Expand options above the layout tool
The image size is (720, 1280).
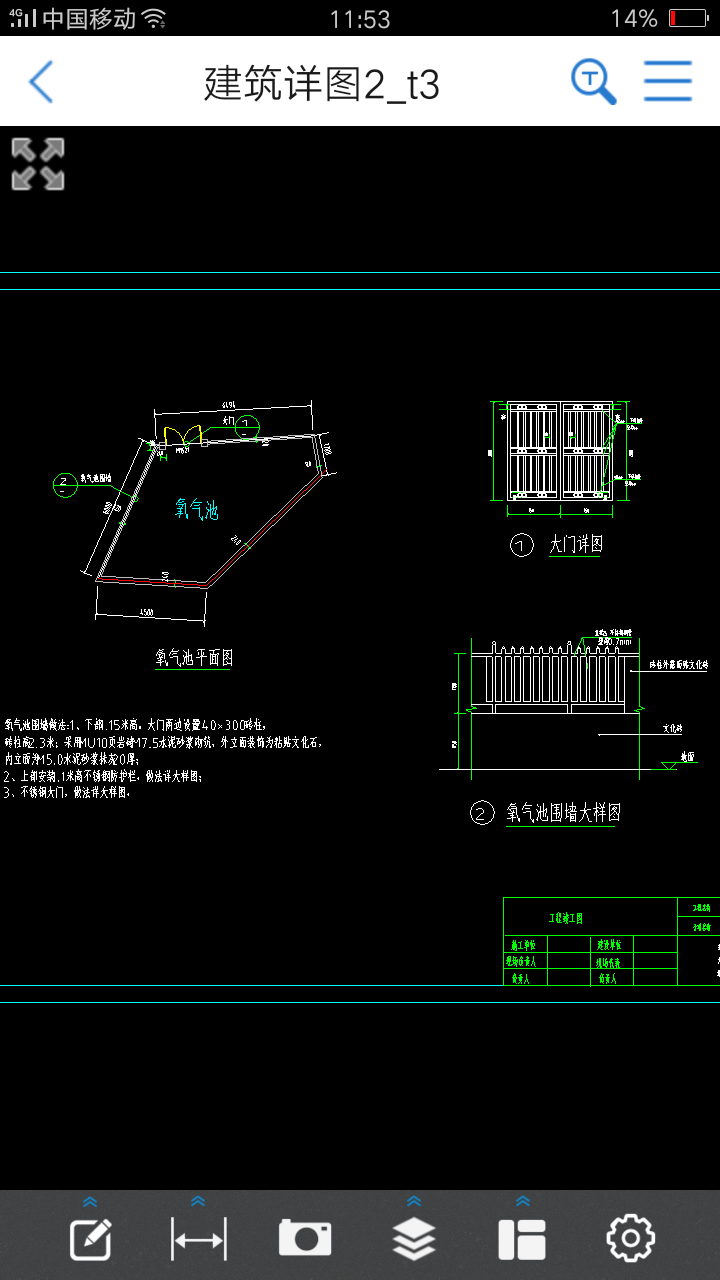click(x=522, y=1201)
